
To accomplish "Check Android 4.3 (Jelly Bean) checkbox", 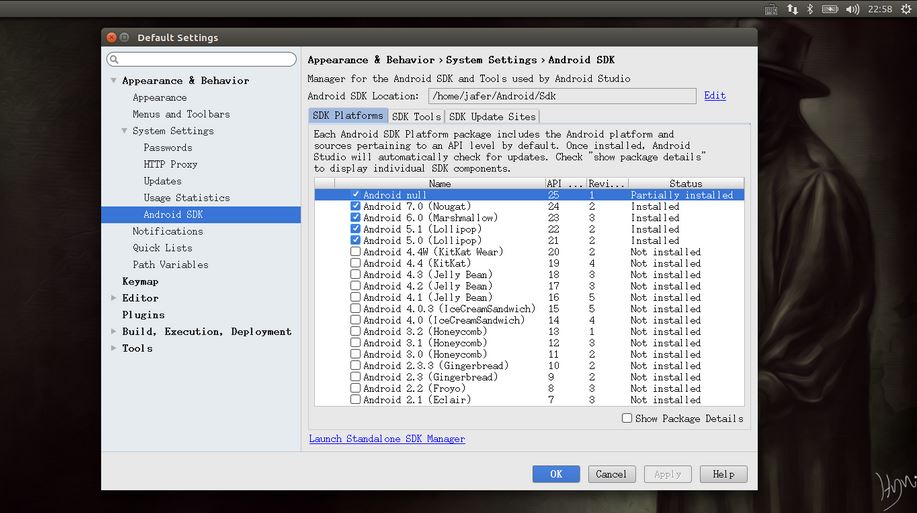I will pos(355,274).
